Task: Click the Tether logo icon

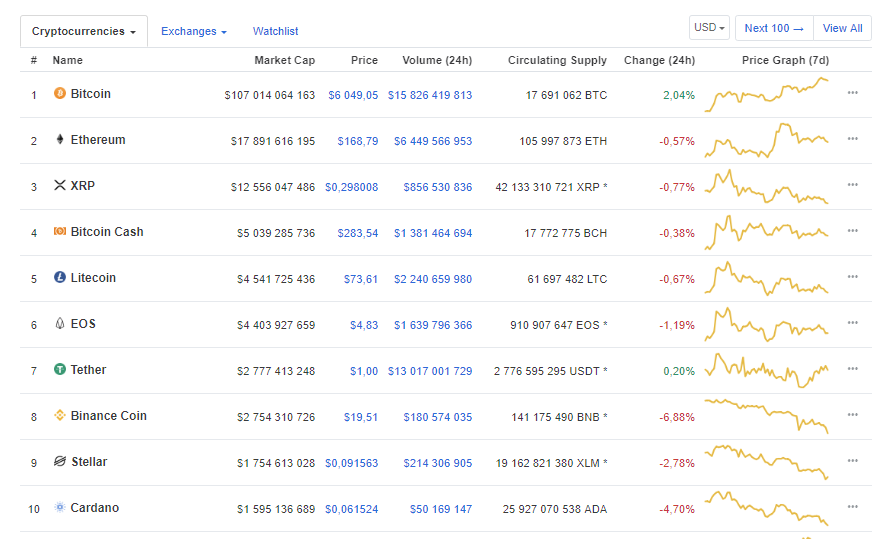Action: point(60,369)
